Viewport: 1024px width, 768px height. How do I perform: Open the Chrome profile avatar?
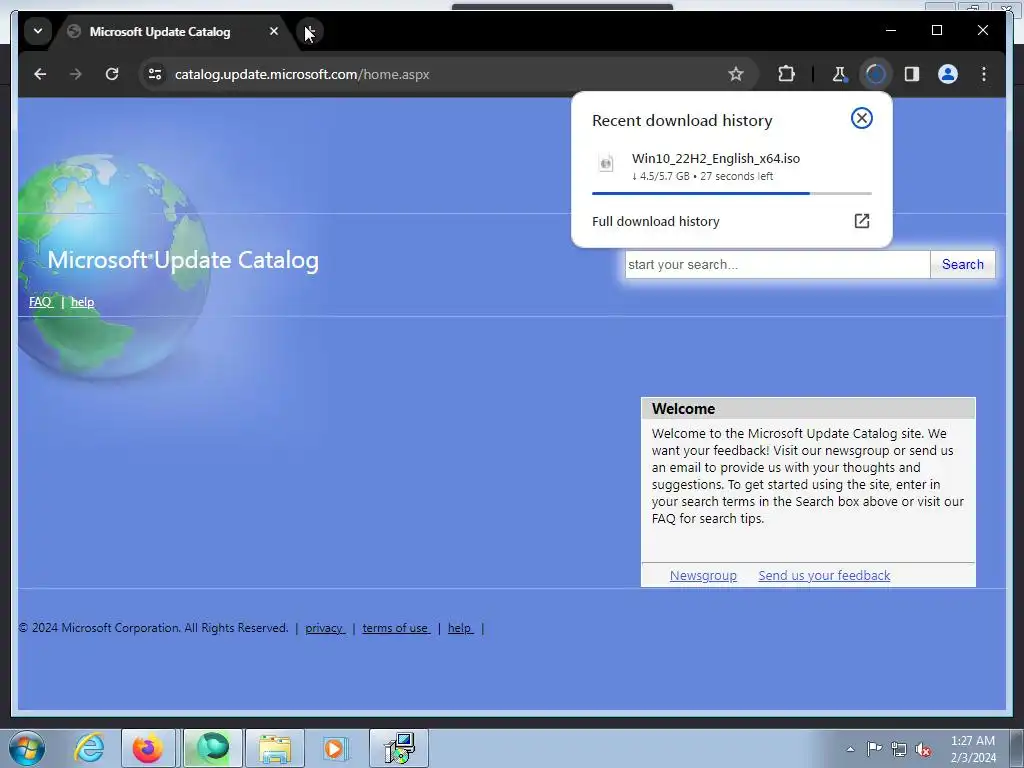(x=948, y=74)
